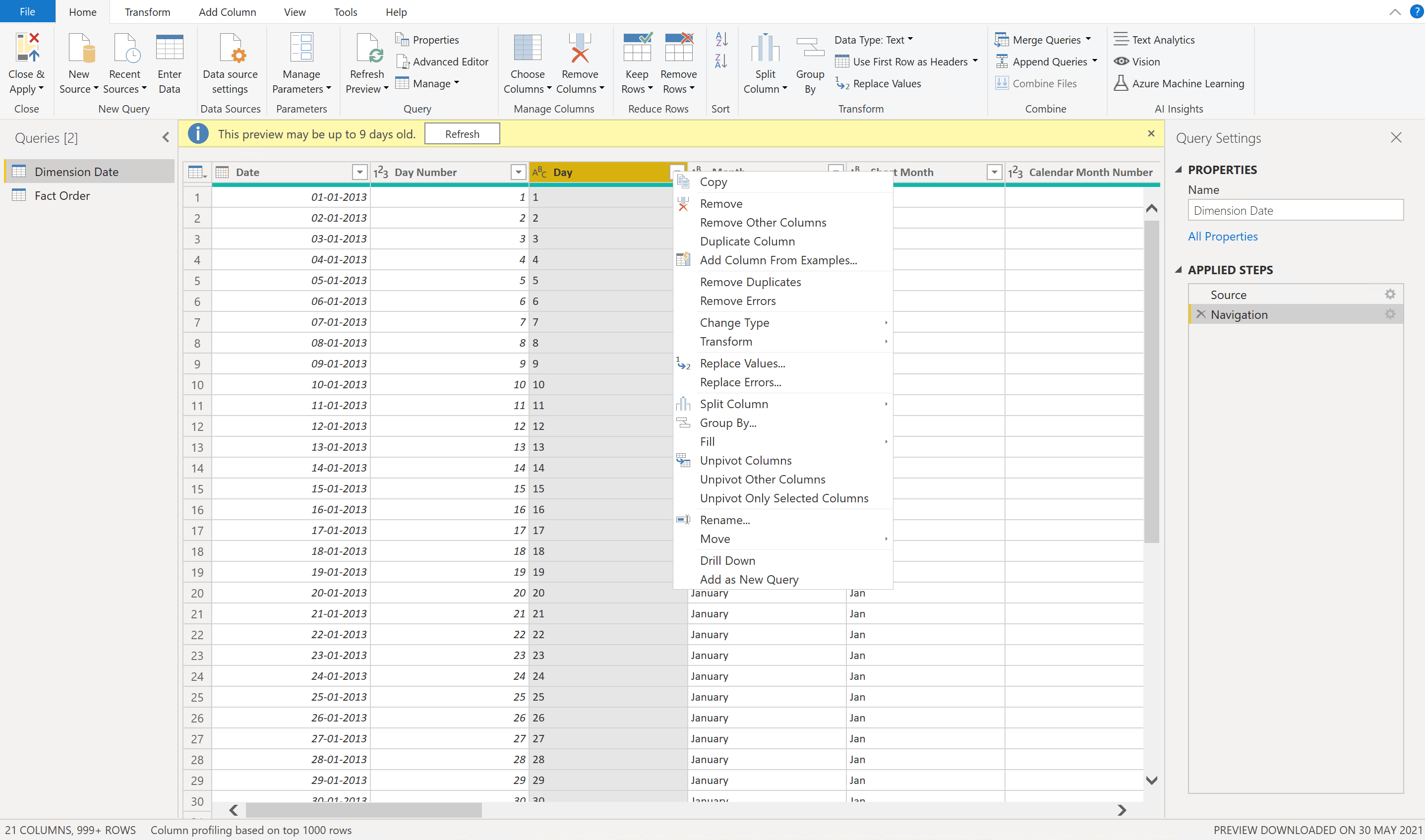Screen dimensions: 1425x840
Task: Choose Remove Duplicates from the context menu
Action: (x=750, y=281)
